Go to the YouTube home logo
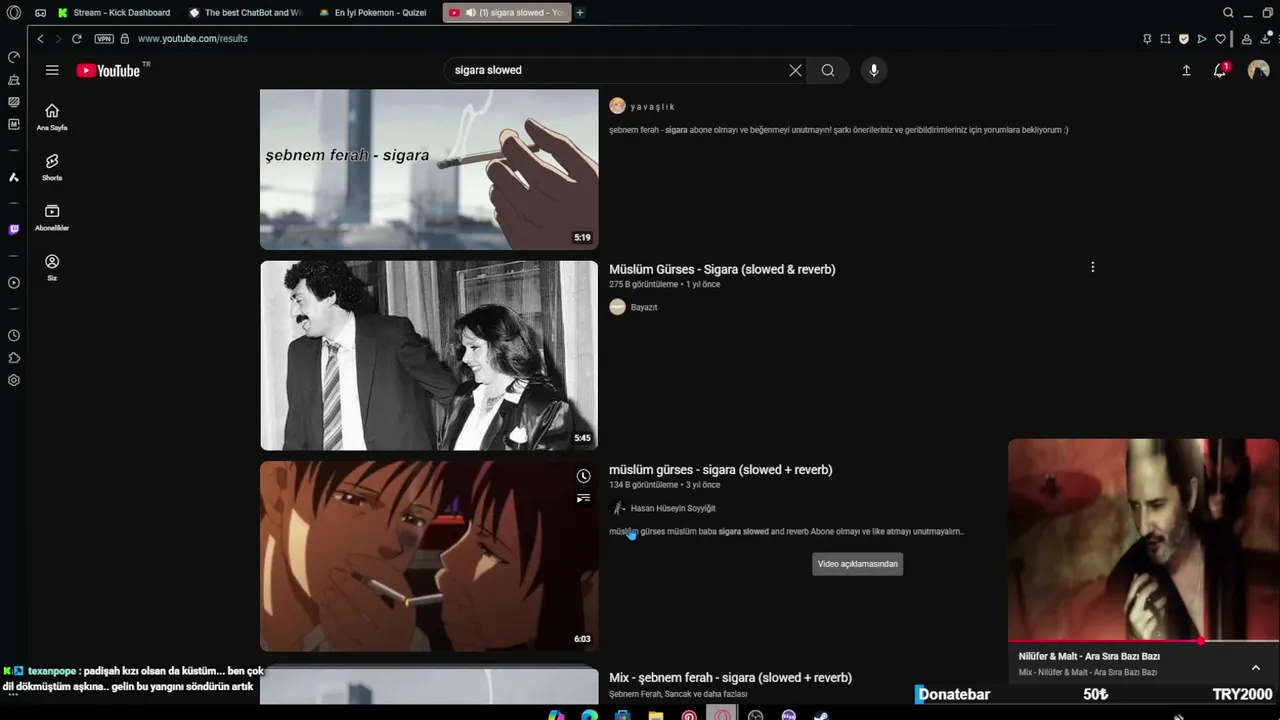 (x=108, y=70)
